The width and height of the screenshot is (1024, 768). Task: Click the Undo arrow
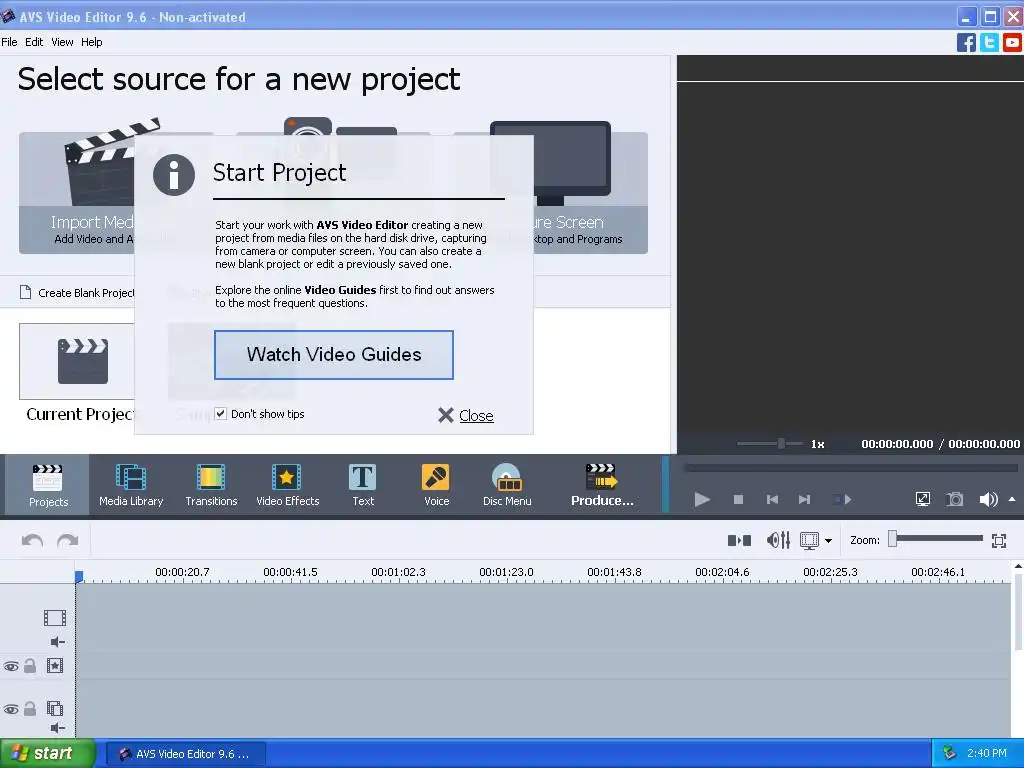point(32,540)
